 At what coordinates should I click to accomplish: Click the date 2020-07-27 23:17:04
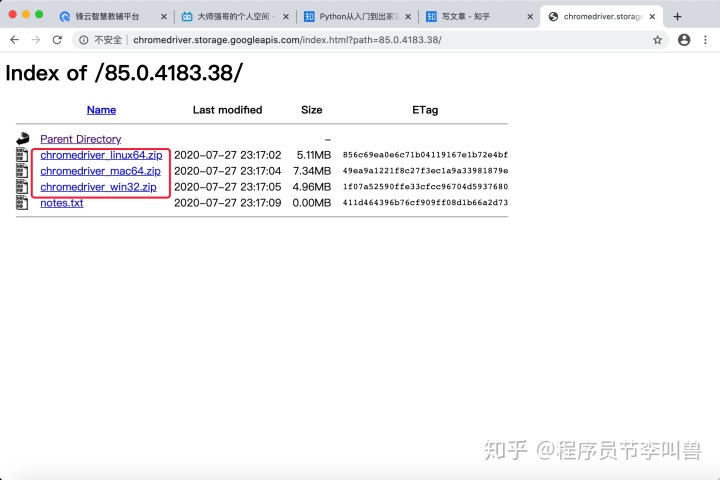click(227, 171)
